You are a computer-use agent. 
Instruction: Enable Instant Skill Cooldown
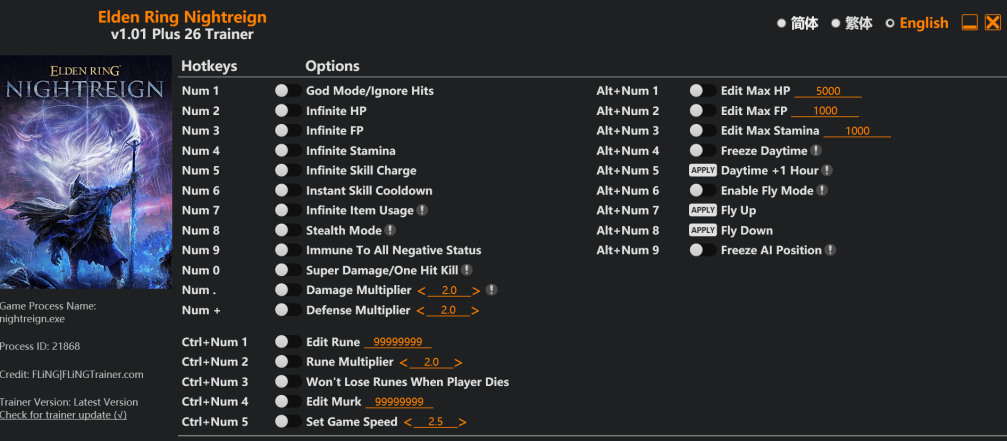288,190
